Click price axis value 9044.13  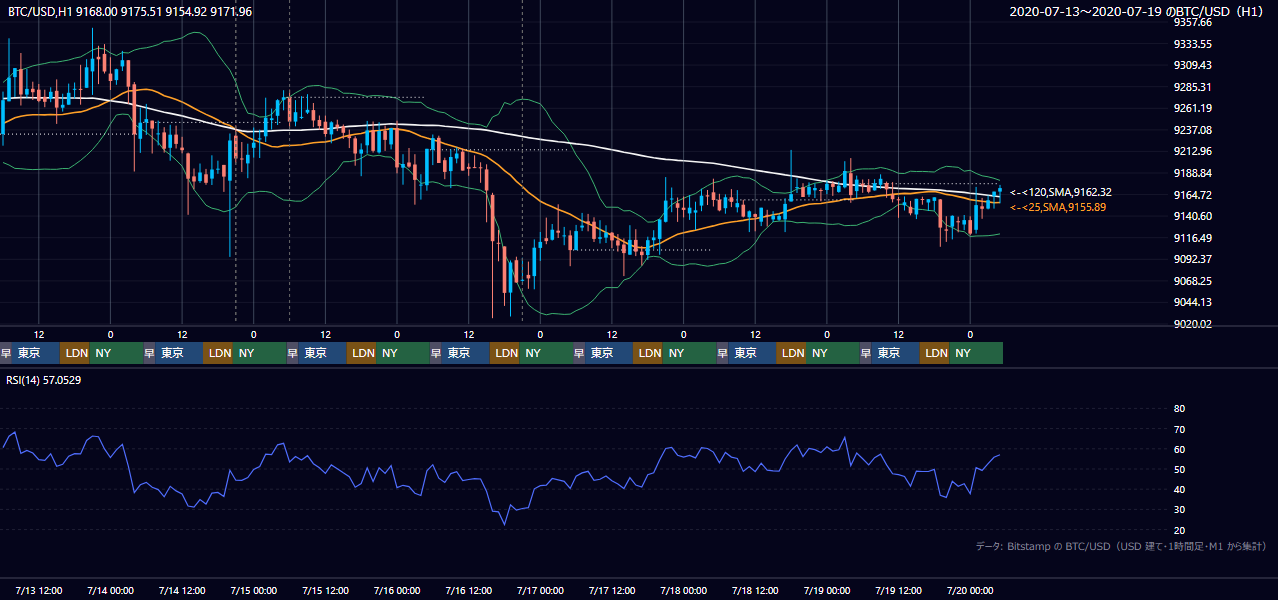coord(1193,302)
